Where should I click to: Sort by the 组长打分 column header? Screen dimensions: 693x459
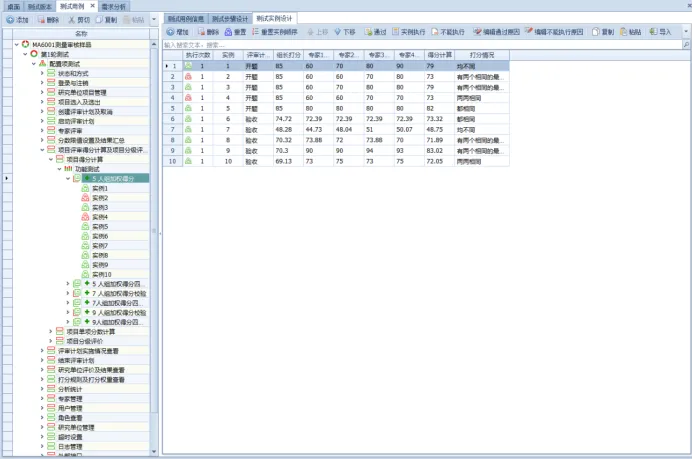(x=288, y=55)
